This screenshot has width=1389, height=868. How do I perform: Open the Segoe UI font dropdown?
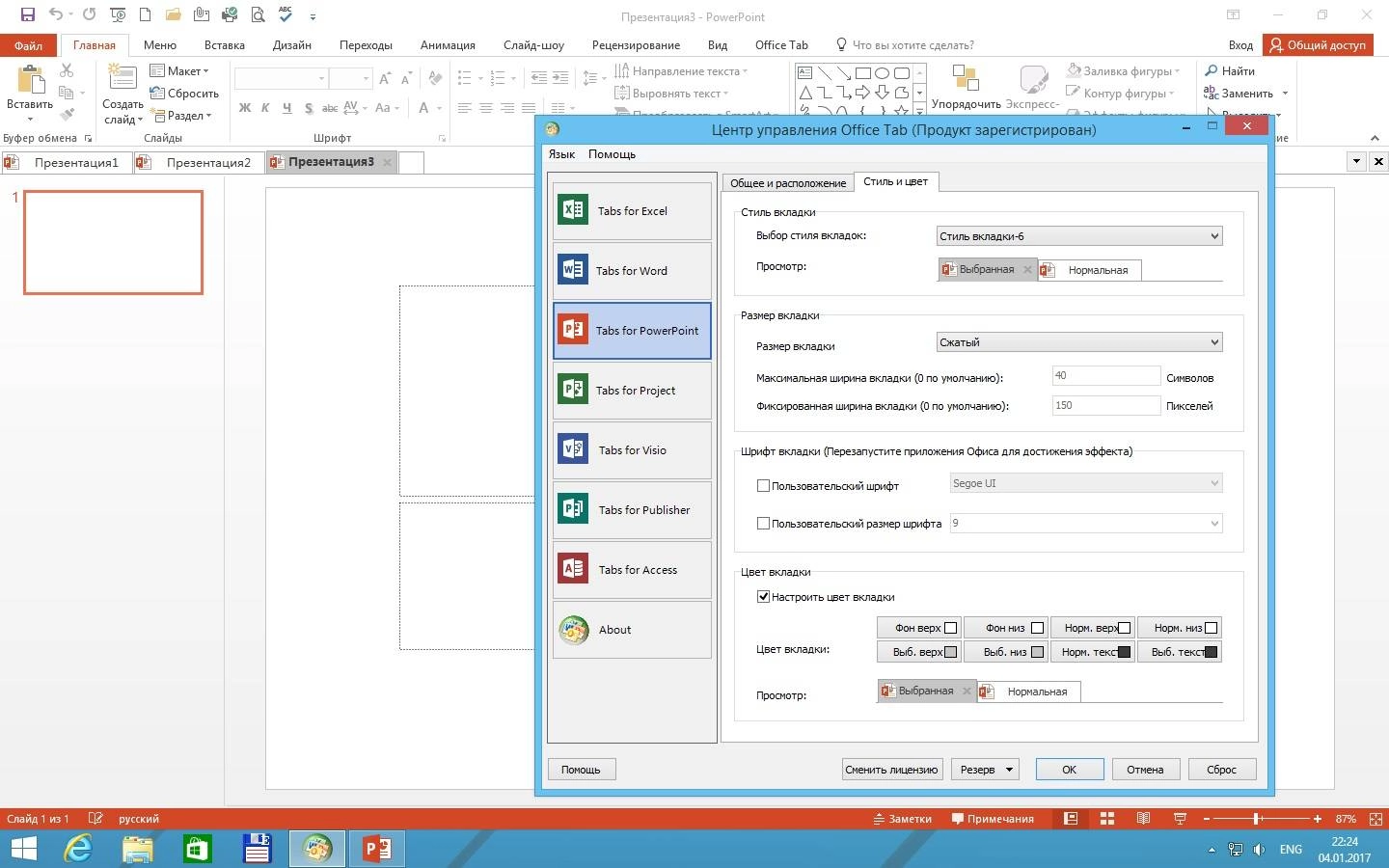coord(1086,483)
